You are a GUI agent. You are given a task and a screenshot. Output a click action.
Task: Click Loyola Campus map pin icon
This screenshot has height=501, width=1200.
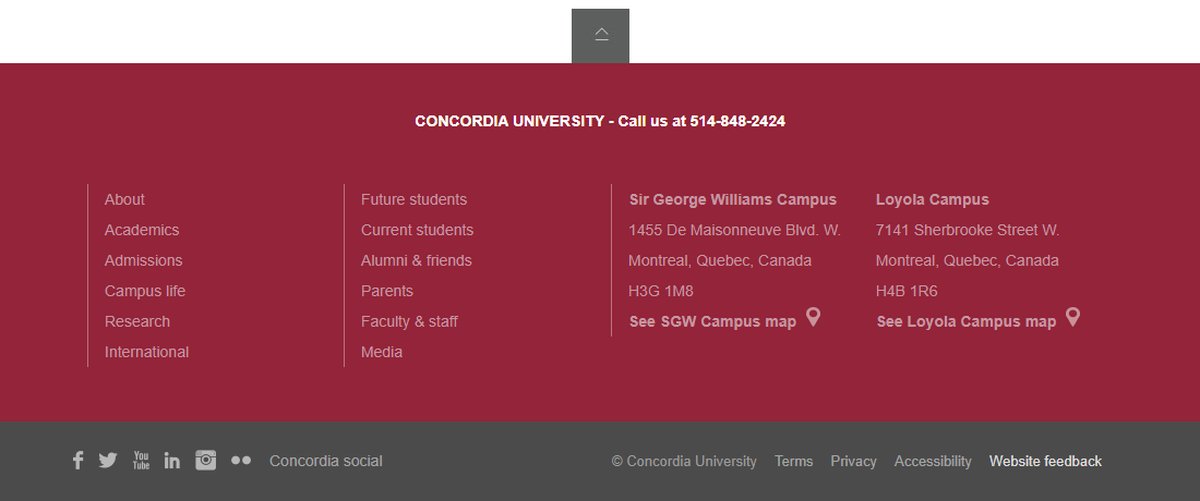tap(1073, 318)
